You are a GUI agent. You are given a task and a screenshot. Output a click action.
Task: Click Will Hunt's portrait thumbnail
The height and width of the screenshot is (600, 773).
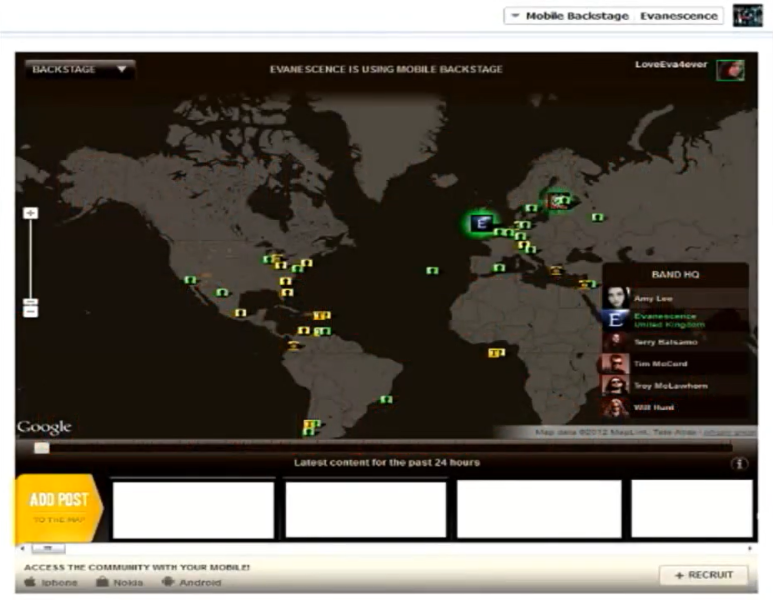pos(616,408)
